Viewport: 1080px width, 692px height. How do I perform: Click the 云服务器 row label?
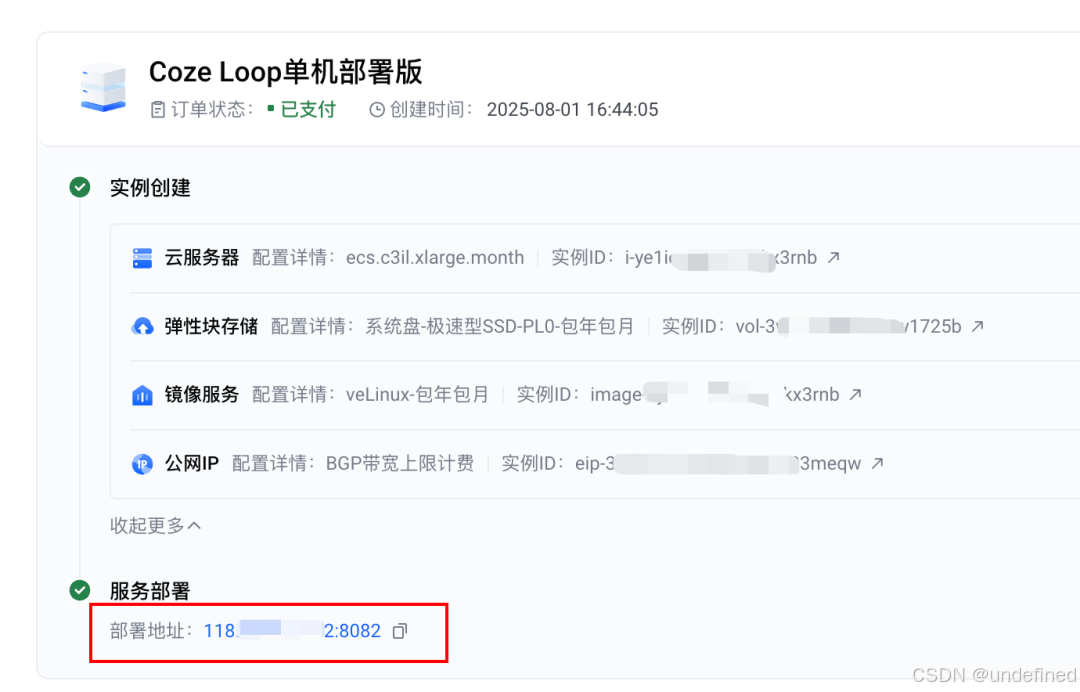click(201, 258)
